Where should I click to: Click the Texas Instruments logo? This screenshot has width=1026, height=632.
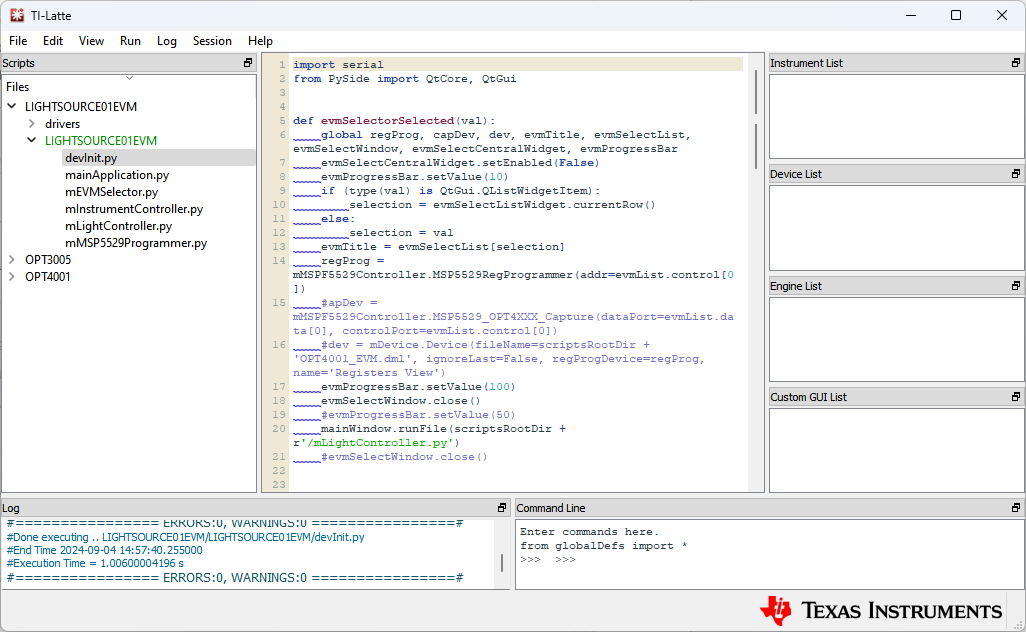(881, 610)
